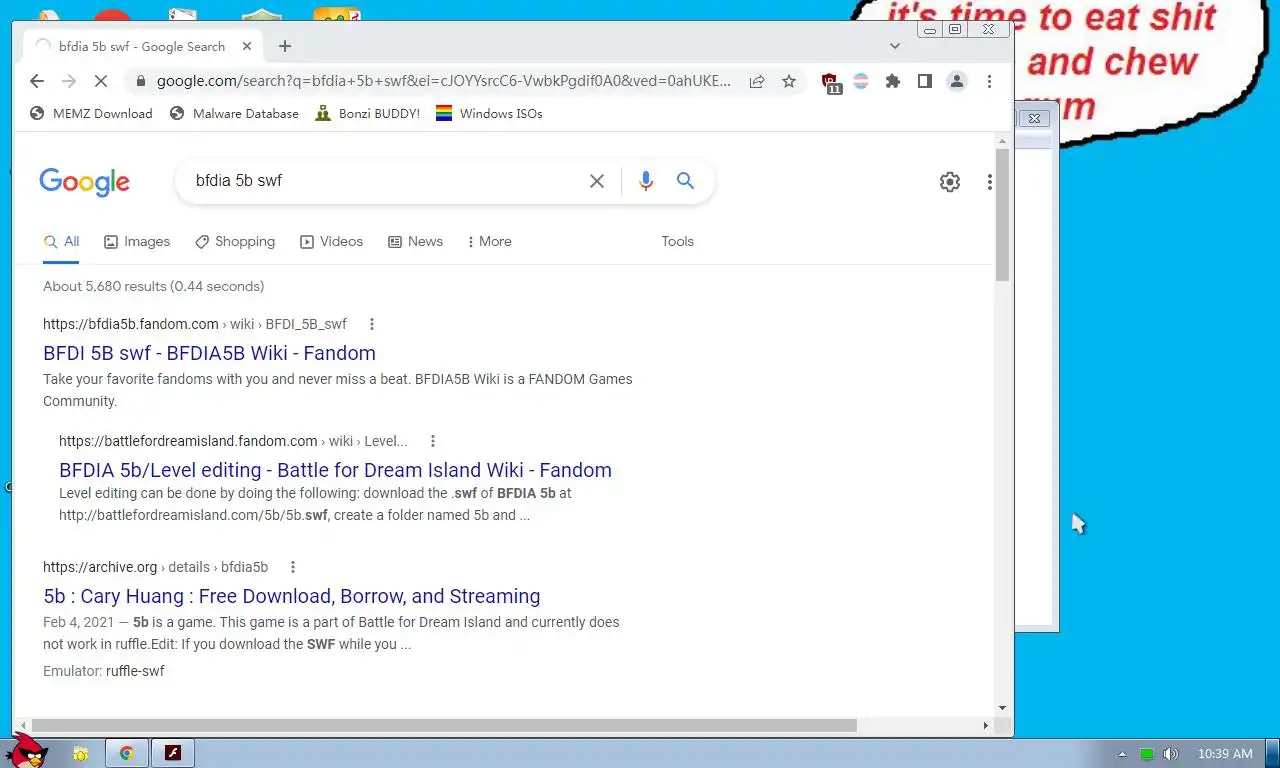Open the Chrome profile avatar

(x=957, y=82)
